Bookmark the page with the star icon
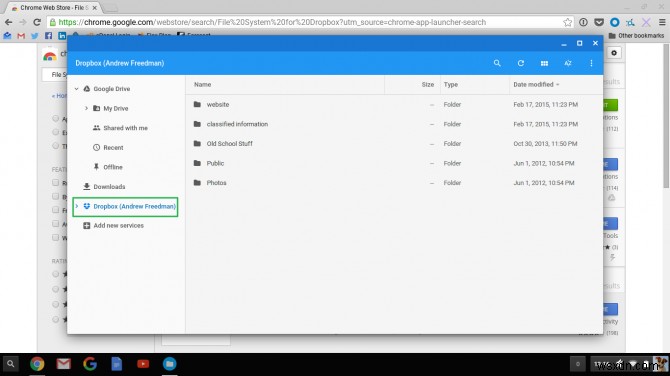 (567, 22)
